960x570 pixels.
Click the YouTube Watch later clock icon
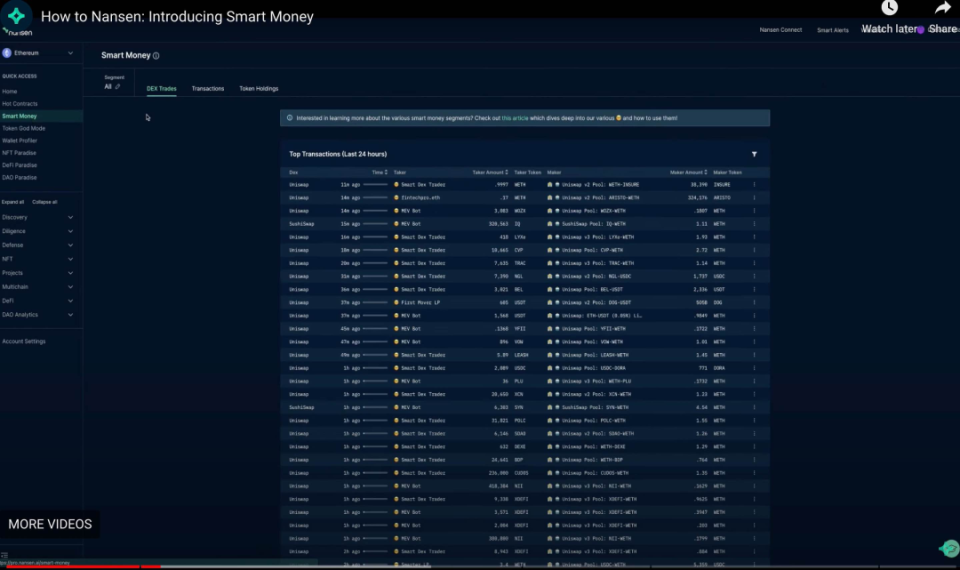coord(889,7)
